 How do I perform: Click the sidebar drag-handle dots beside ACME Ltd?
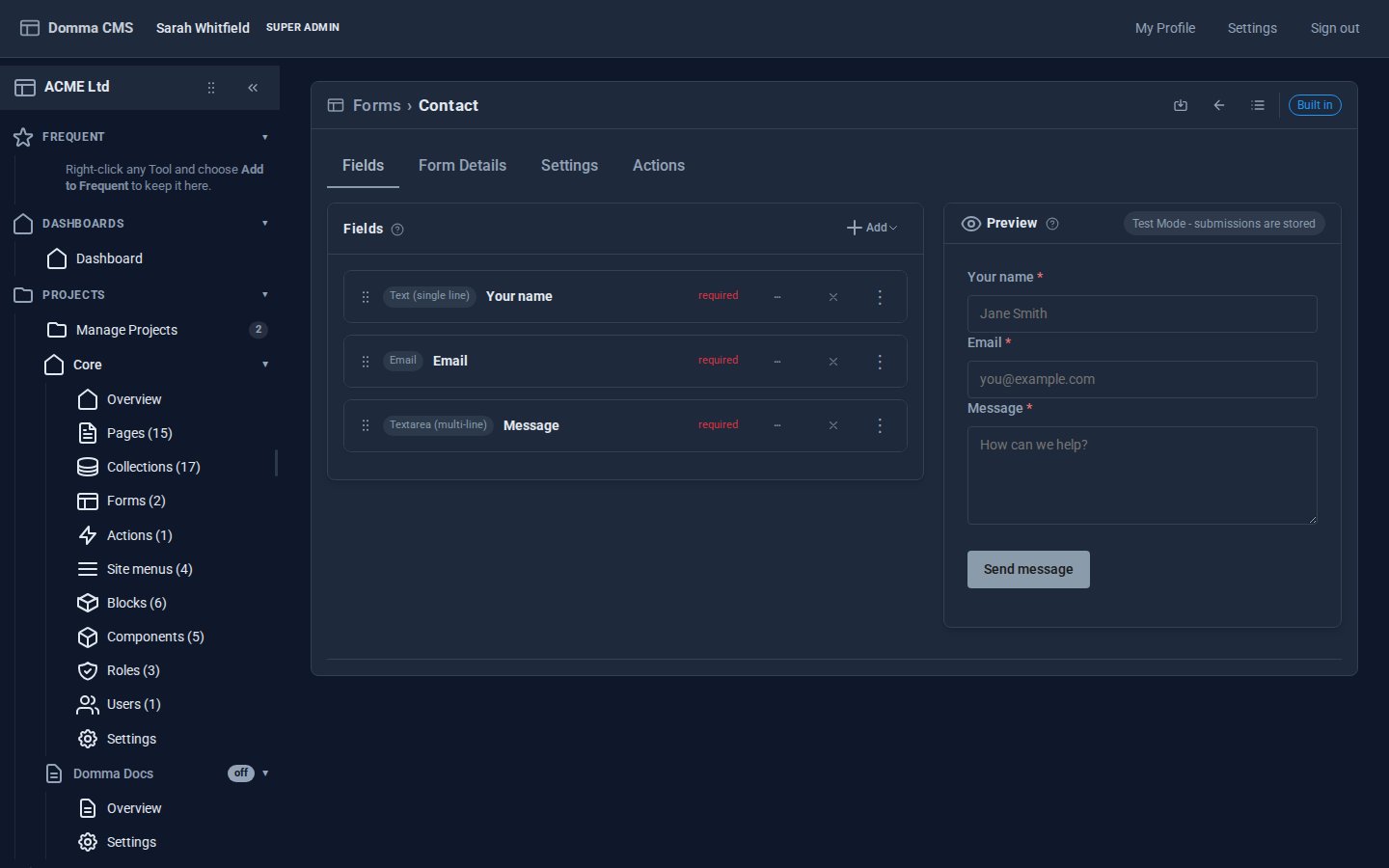[x=211, y=88]
